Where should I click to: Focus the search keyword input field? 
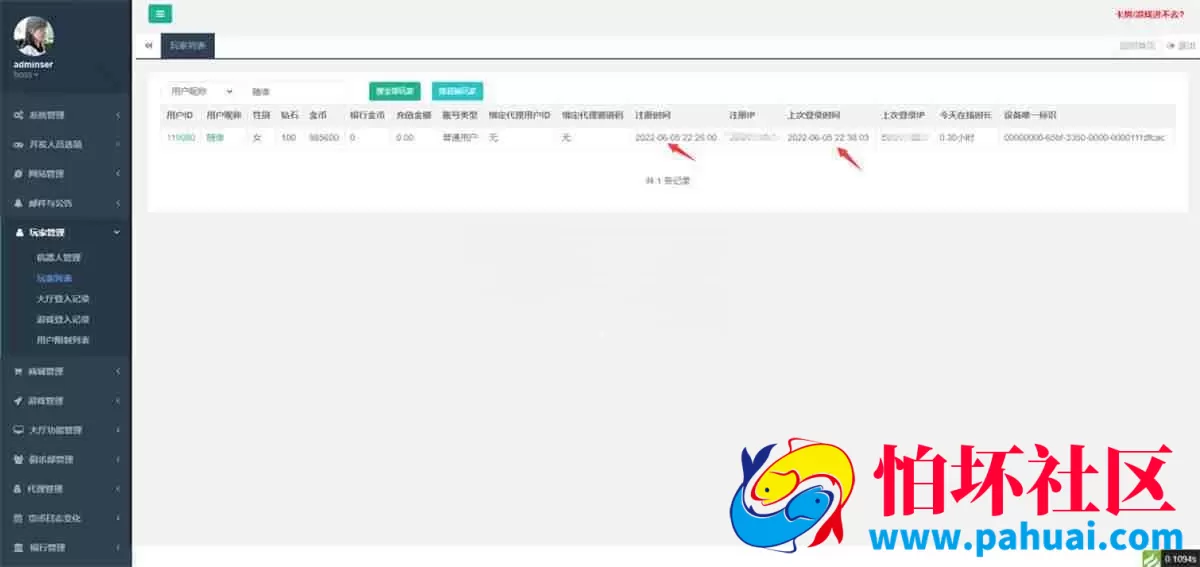tap(296, 91)
